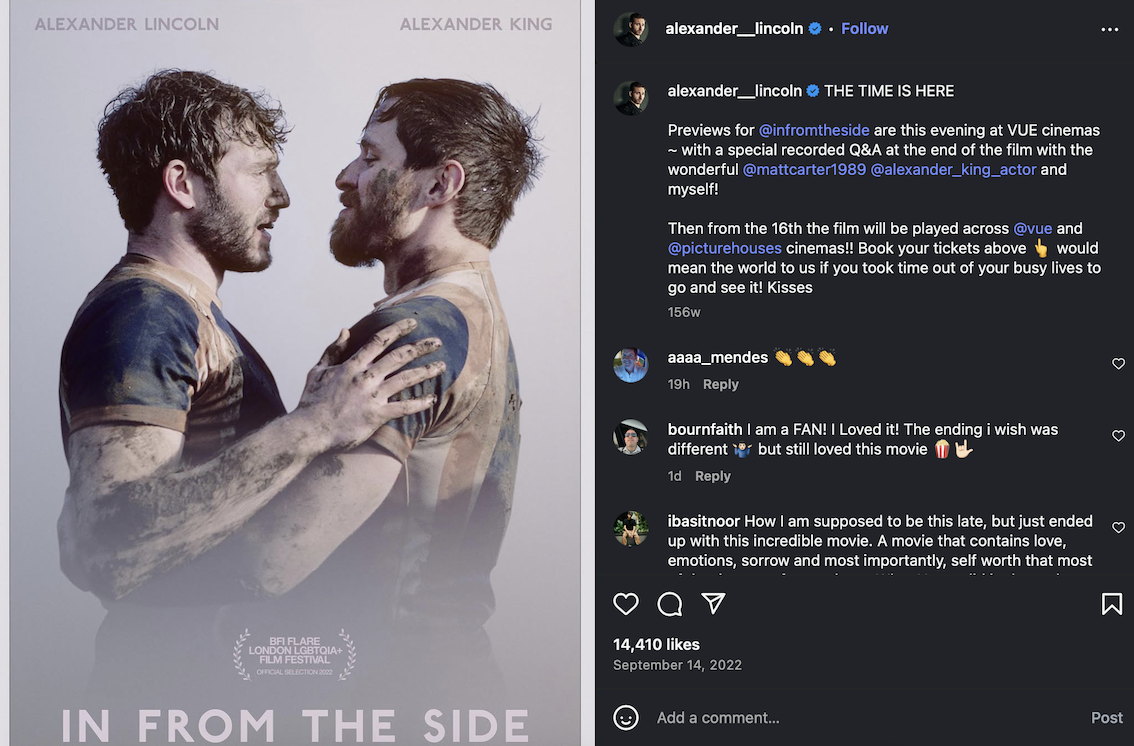Like bournfaith's comment
This screenshot has height=746, width=1134.
pos(1118,436)
